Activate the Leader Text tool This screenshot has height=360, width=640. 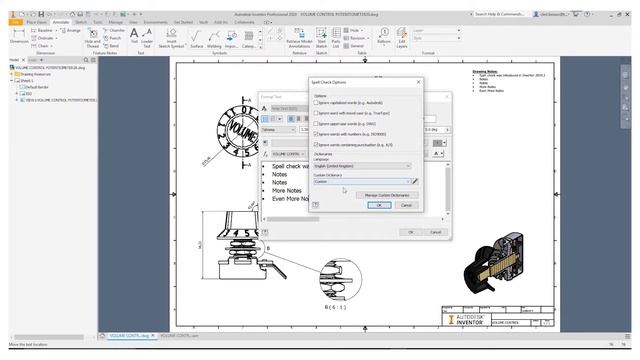147,38
